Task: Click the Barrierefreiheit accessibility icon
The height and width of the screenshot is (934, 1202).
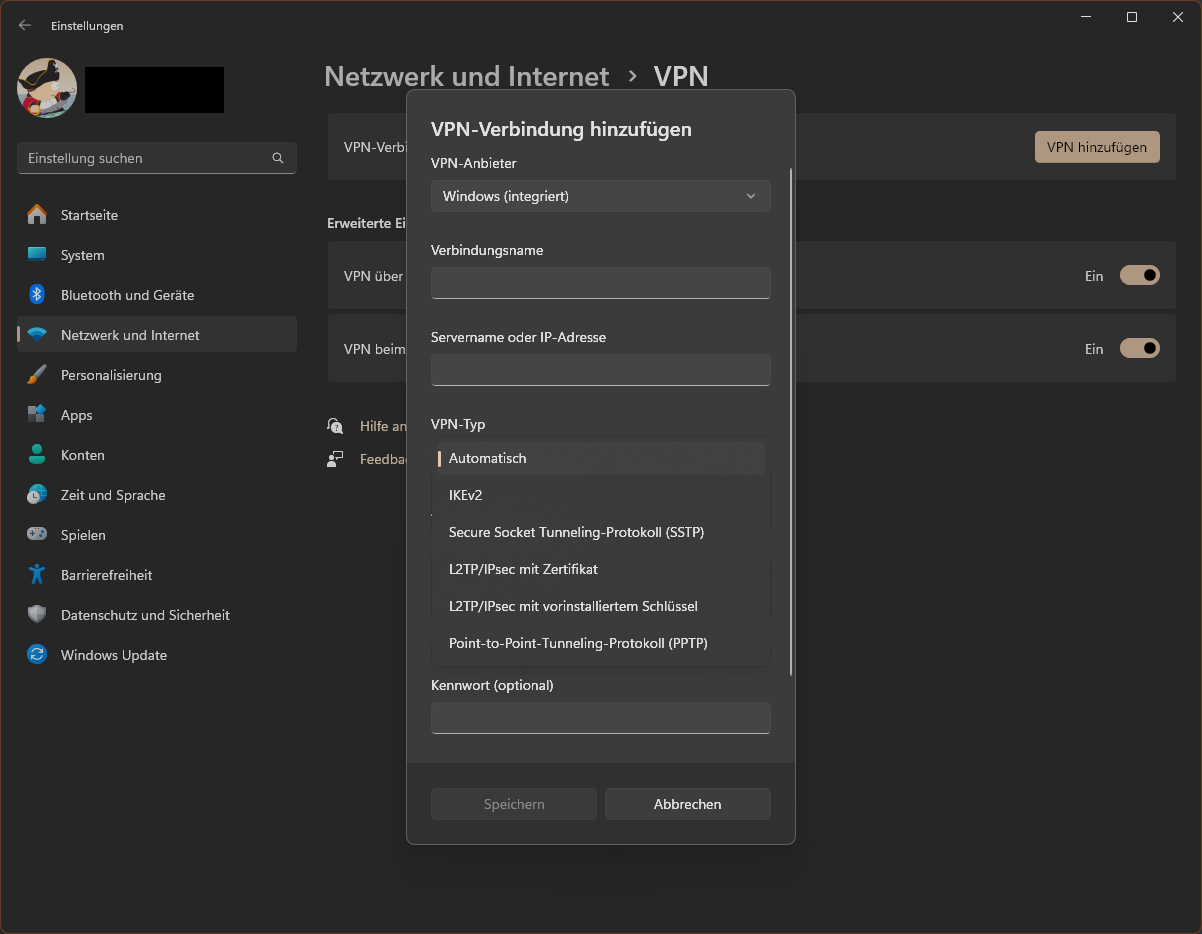Action: 37,575
